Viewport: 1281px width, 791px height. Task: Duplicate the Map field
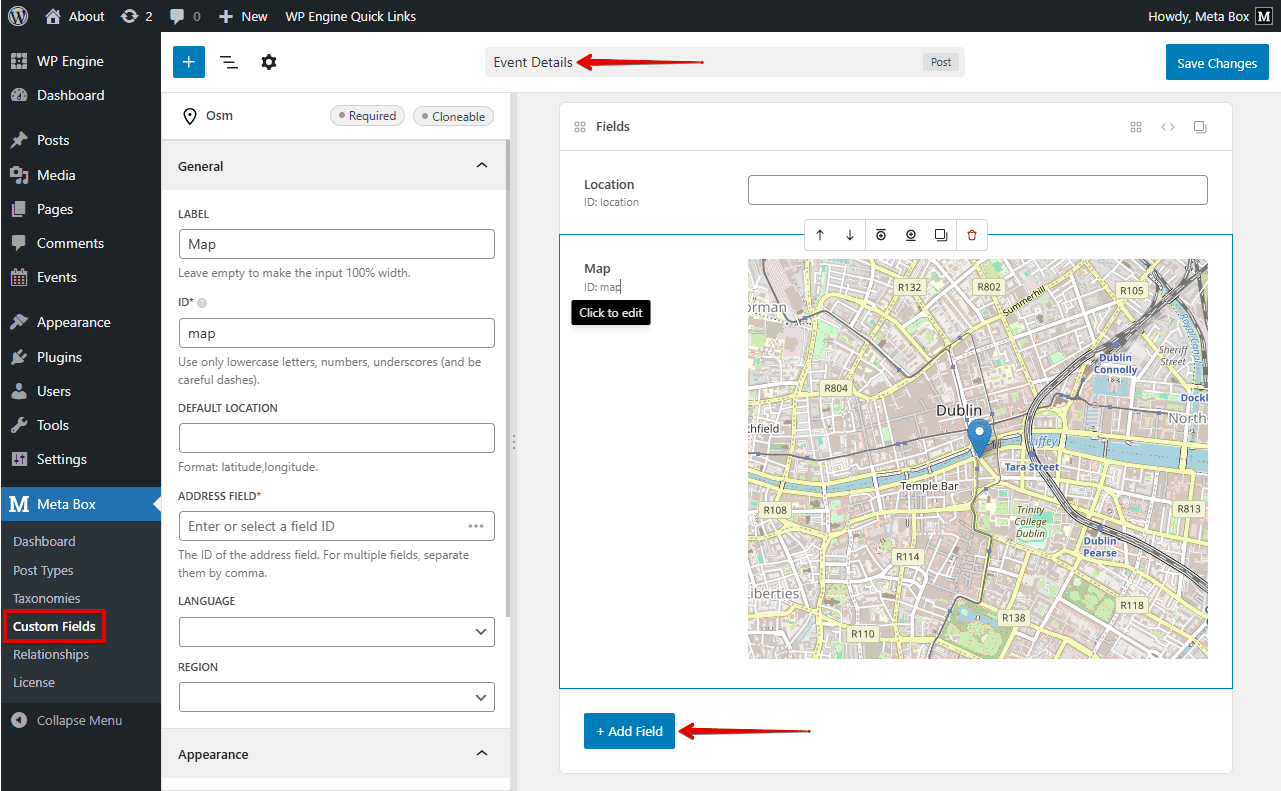[x=941, y=235]
